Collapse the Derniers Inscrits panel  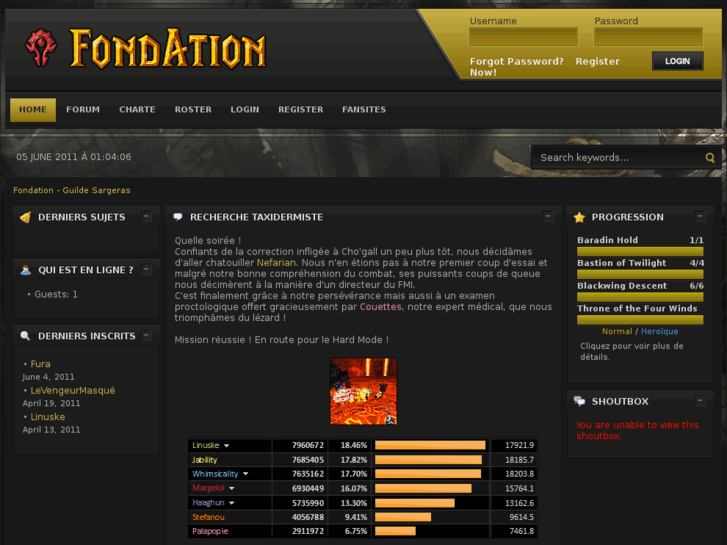[147, 335]
